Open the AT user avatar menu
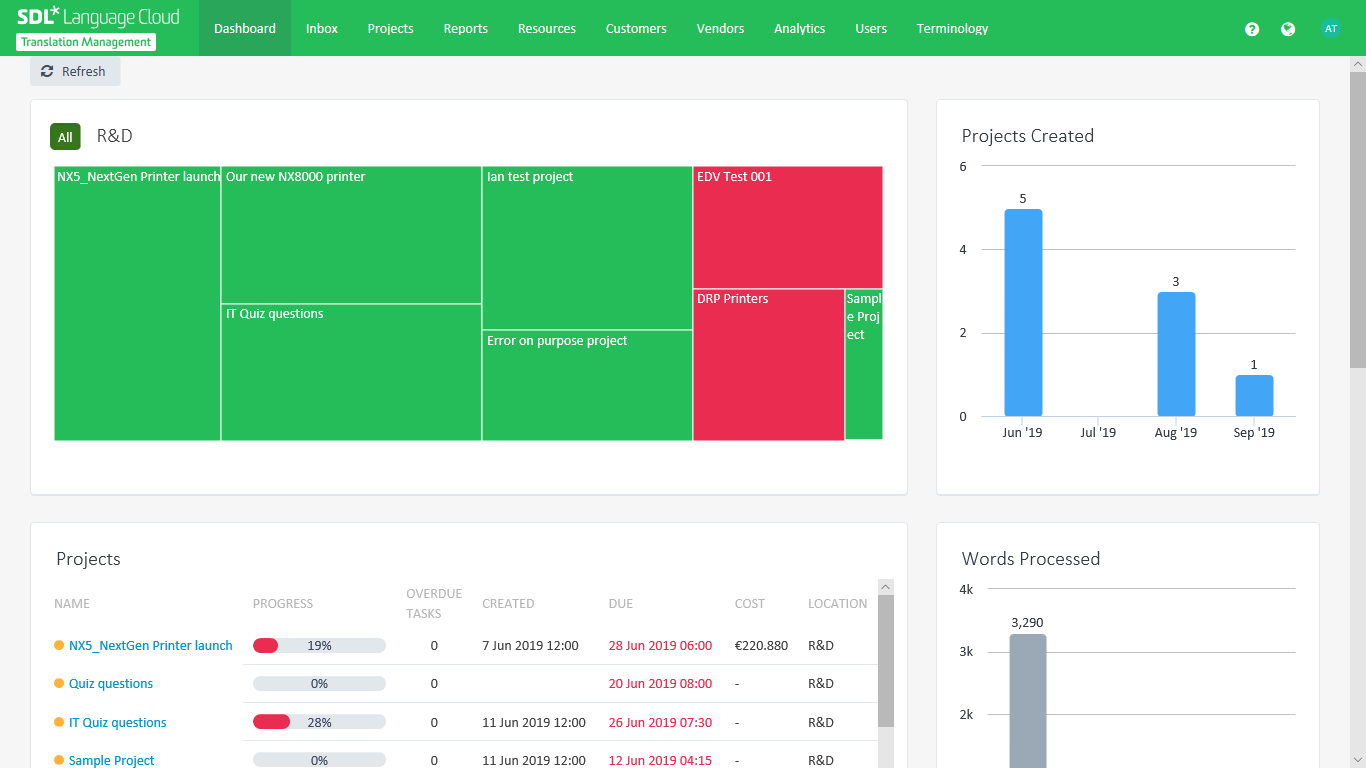Image resolution: width=1366 pixels, height=768 pixels. click(x=1330, y=29)
